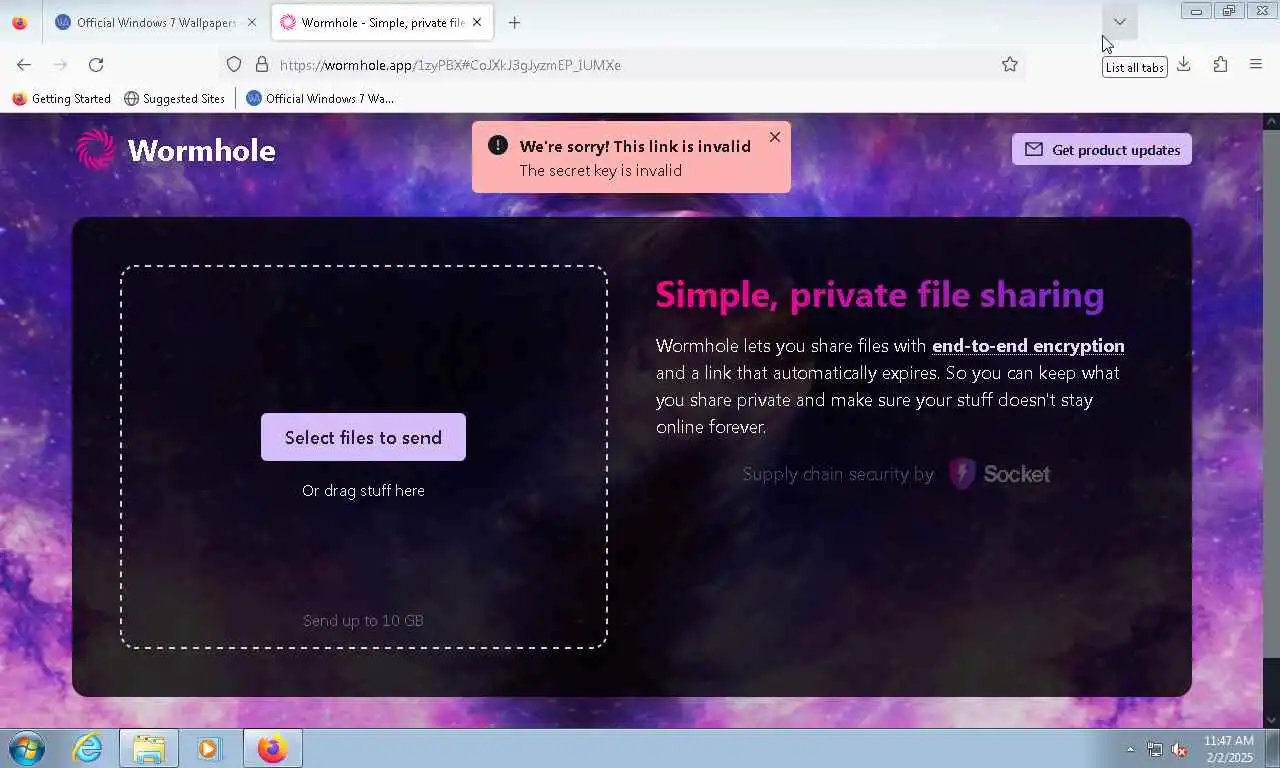Select the Wormhole browser tab

(382, 22)
